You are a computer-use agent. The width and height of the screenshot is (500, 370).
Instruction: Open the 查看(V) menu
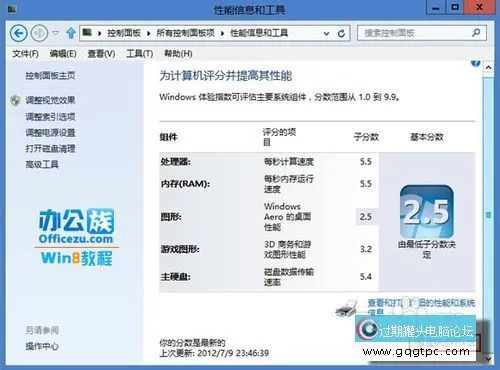pyautogui.click(x=101, y=54)
